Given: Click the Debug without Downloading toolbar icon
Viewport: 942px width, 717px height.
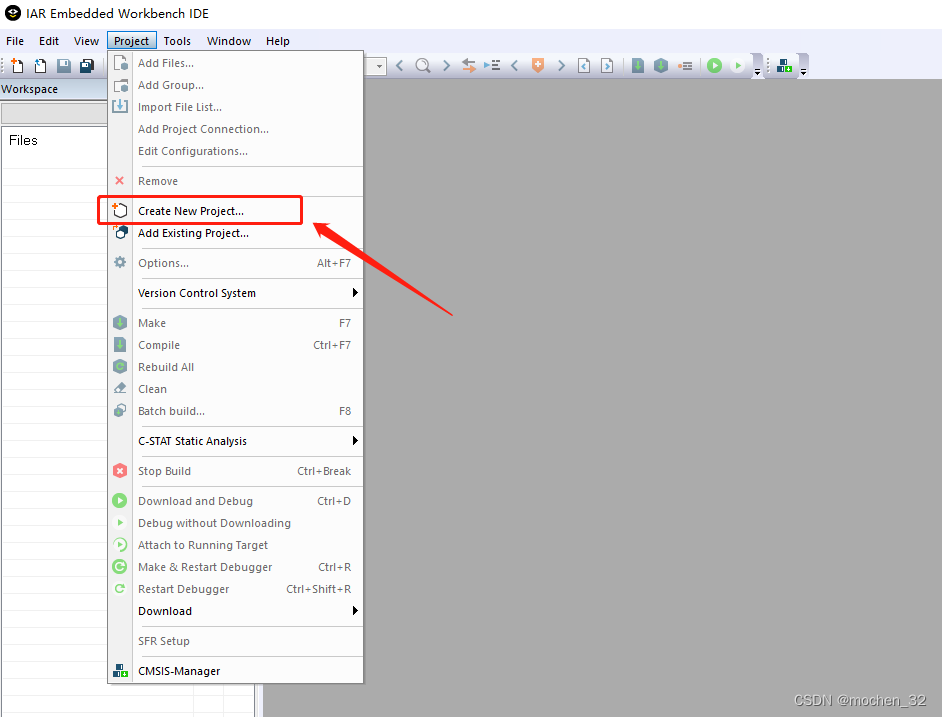Looking at the screenshot, I should point(738,66).
